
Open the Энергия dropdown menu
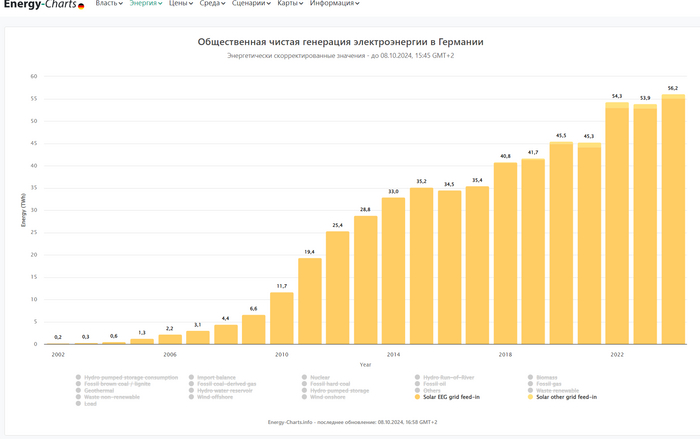click(146, 3)
